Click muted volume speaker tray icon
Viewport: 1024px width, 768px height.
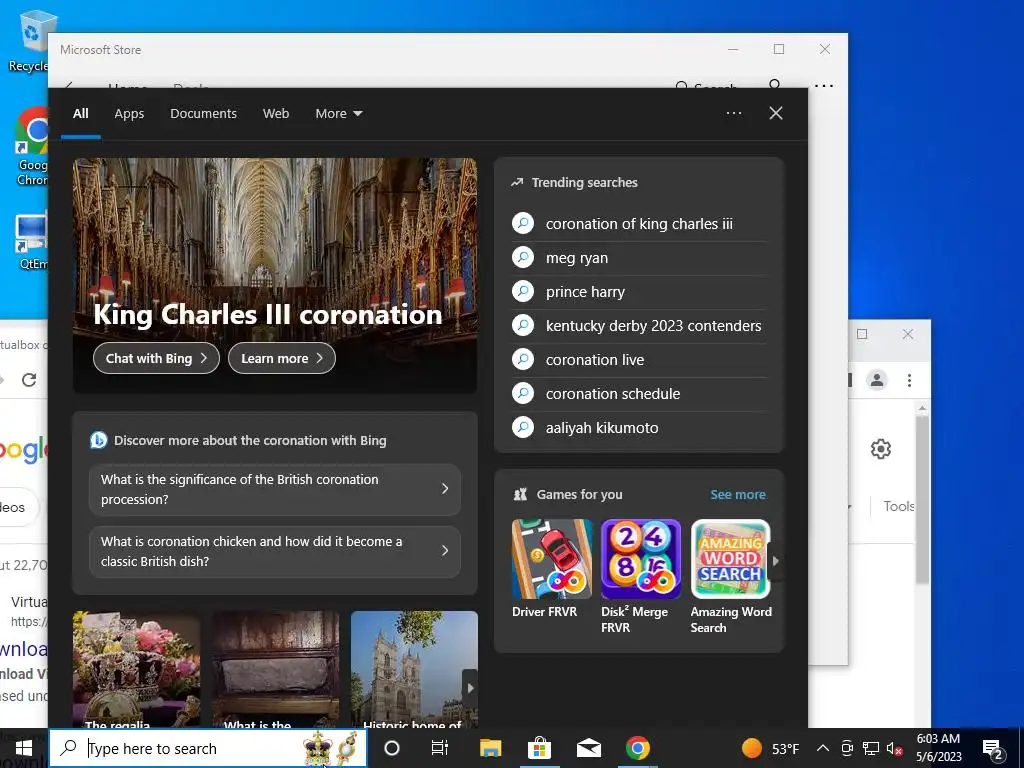894,748
